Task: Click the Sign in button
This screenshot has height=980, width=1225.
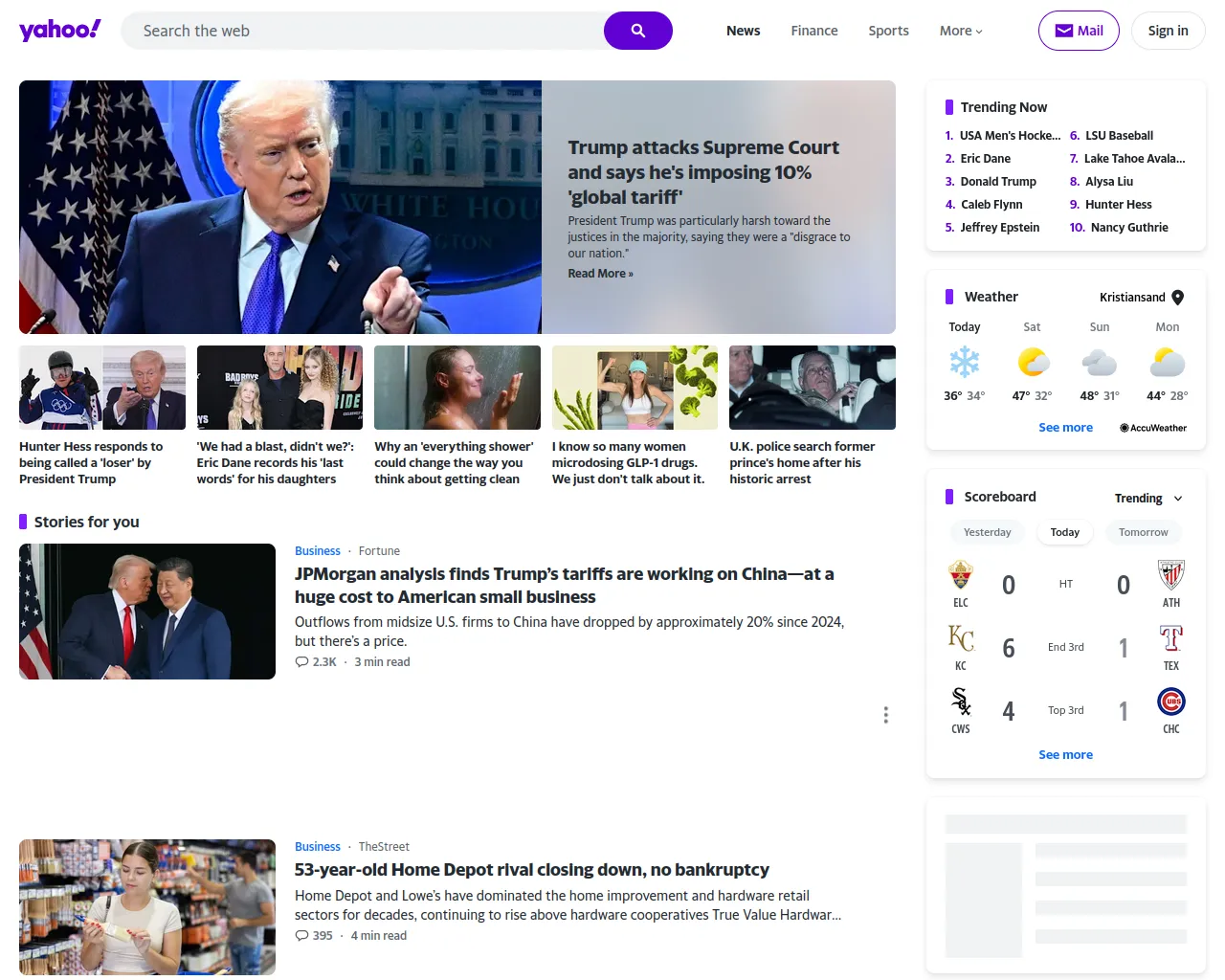Action: [1168, 30]
